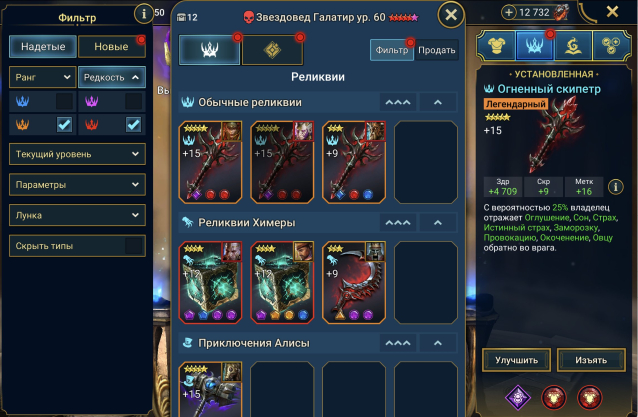The height and width of the screenshot is (417, 638).
Task: Enable the blue rare rarity checkbox
Action: tap(65, 101)
